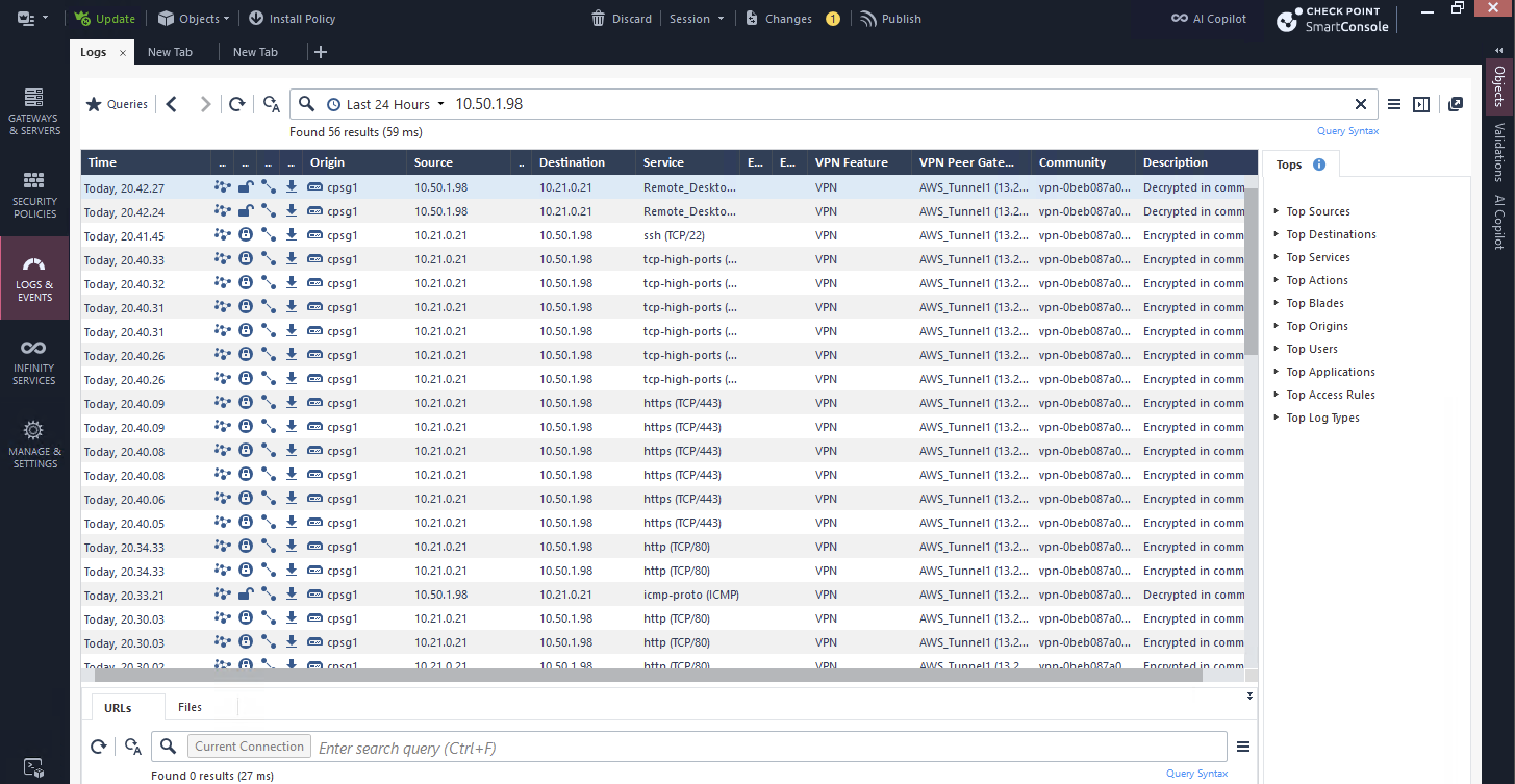This screenshot has width=1515, height=784.
Task: Collapse the bottom URLs pane
Action: point(1249,696)
